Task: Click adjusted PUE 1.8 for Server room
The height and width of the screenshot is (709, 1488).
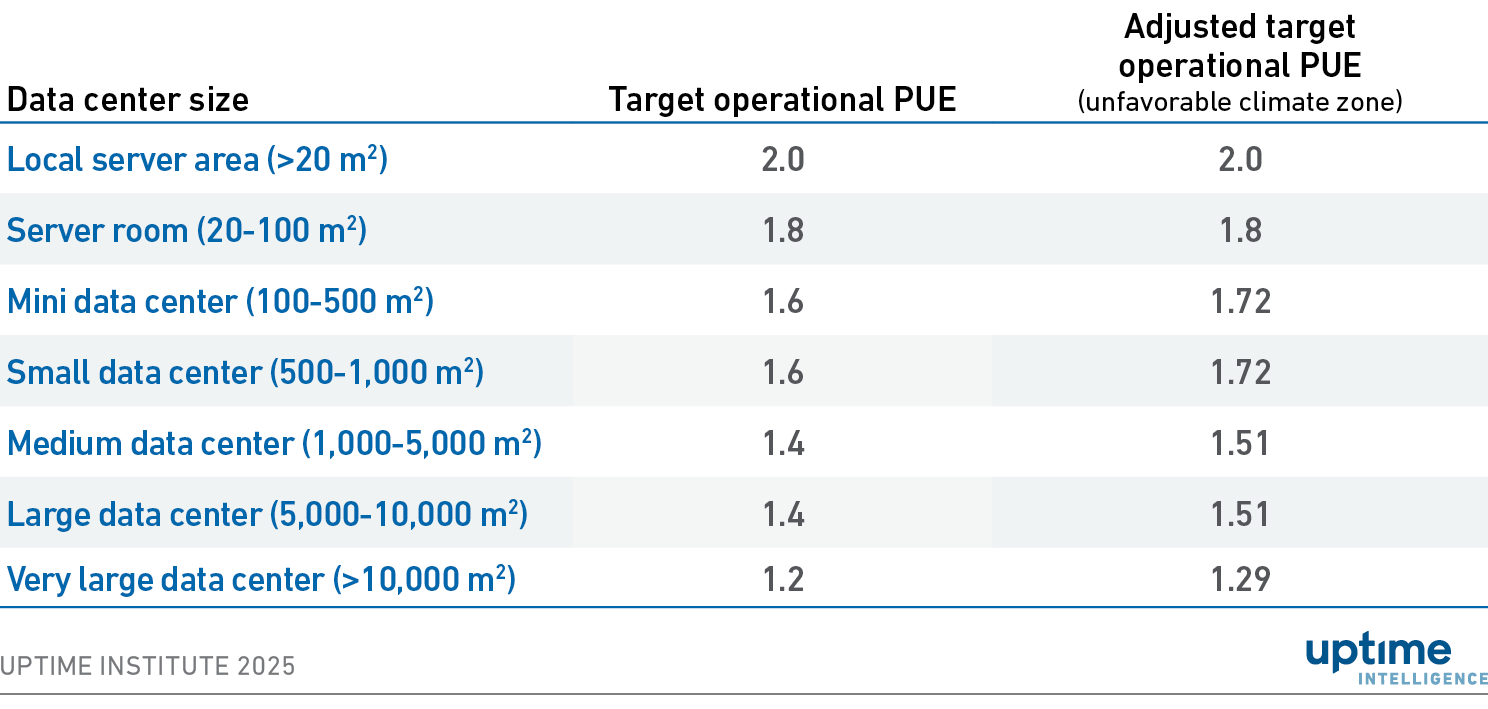Action: click(x=1240, y=231)
